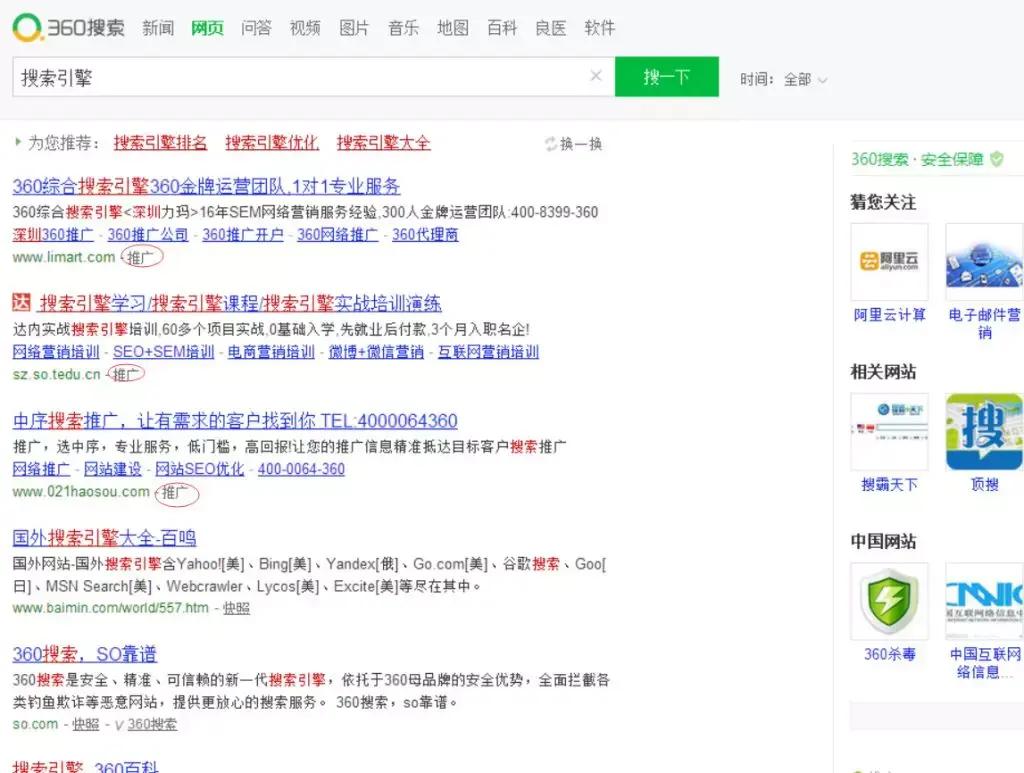The height and width of the screenshot is (773, 1024).
Task: Open the 400-0064-360 sublink
Action: coord(301,469)
